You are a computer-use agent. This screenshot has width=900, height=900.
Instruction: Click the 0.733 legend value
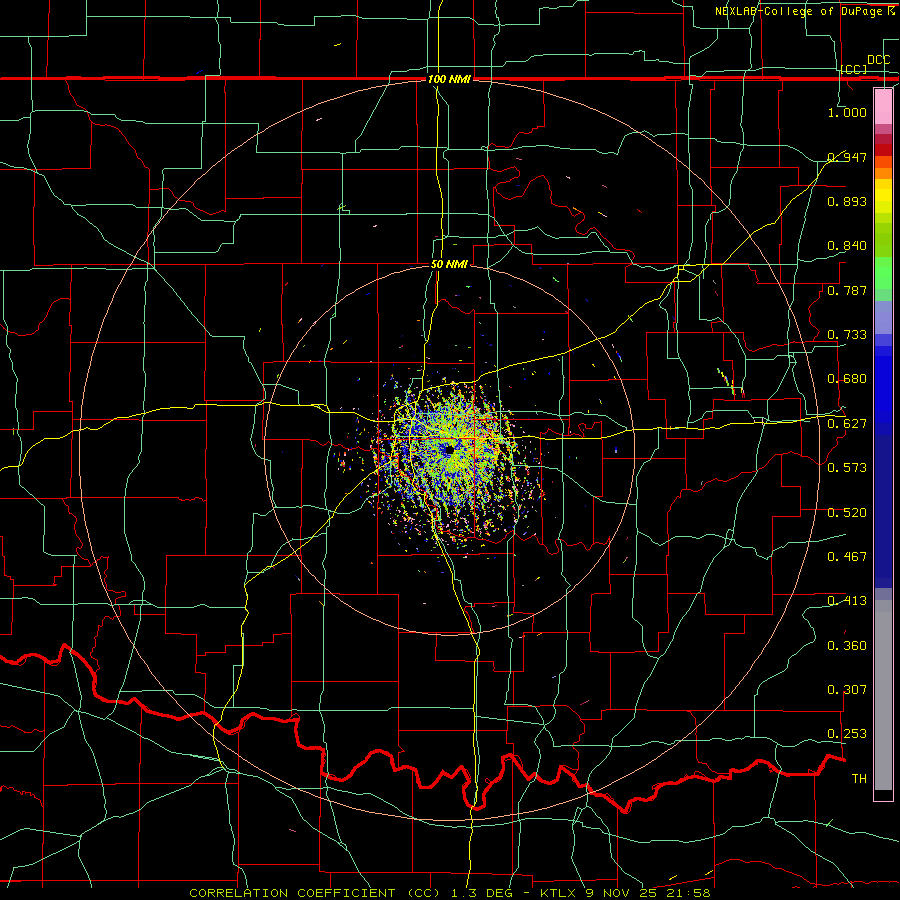coord(847,335)
